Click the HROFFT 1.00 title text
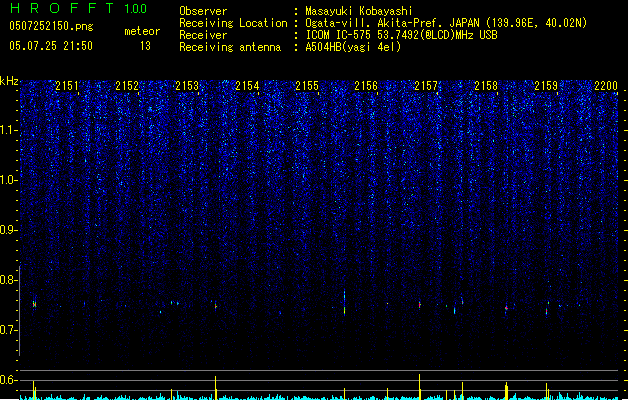 [79, 8]
